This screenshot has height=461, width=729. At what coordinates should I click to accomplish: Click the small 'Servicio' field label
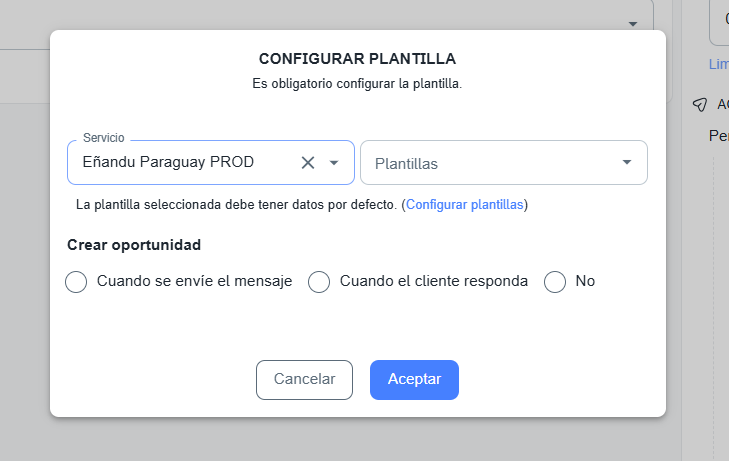tap(104, 137)
